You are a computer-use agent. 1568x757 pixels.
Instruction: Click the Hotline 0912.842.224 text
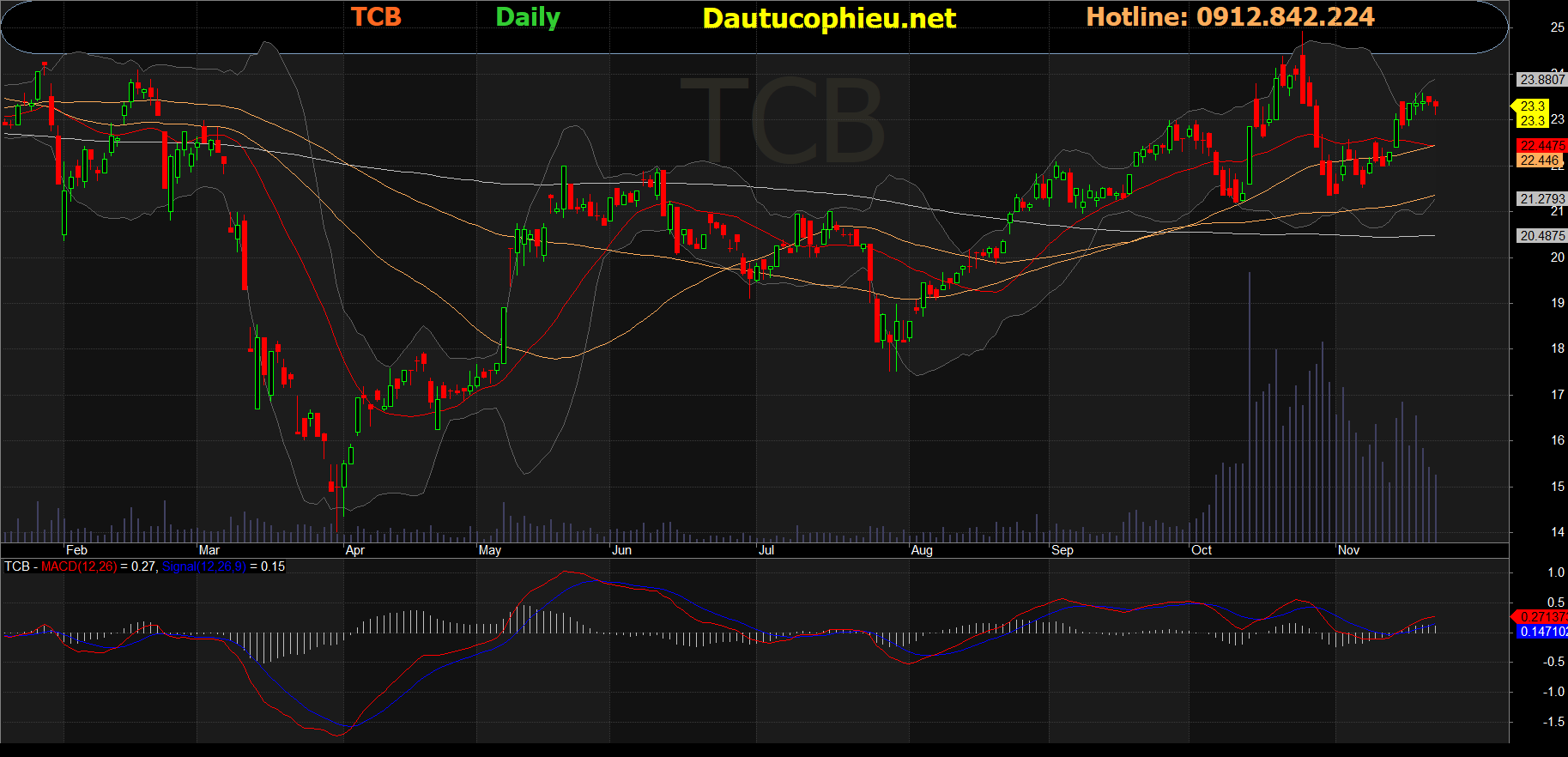[1230, 17]
